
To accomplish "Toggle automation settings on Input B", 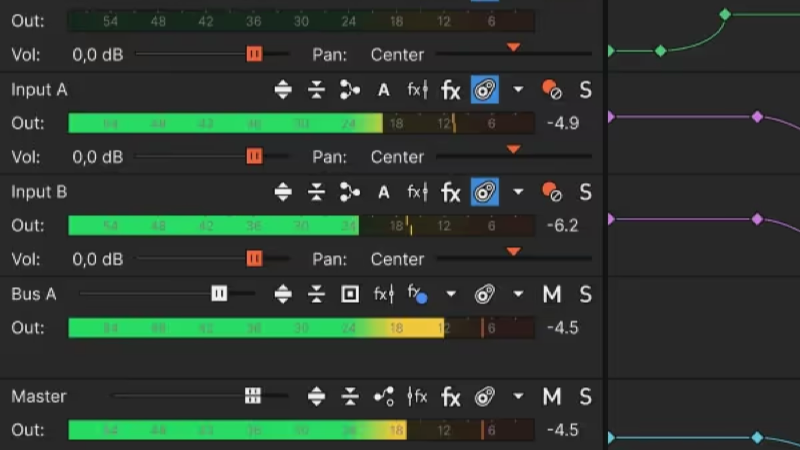I will click(x=485, y=192).
